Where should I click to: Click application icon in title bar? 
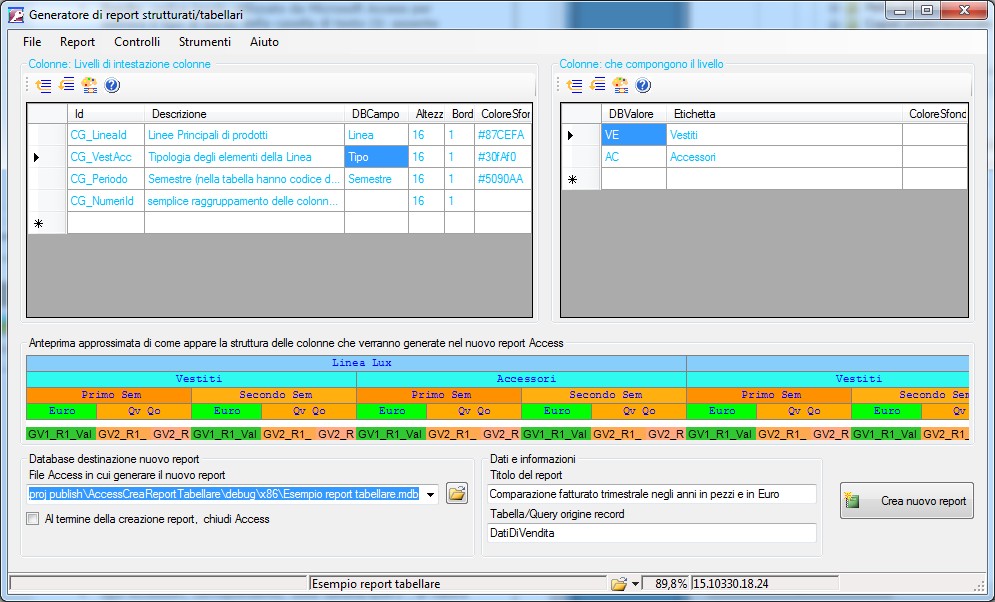[16, 14]
